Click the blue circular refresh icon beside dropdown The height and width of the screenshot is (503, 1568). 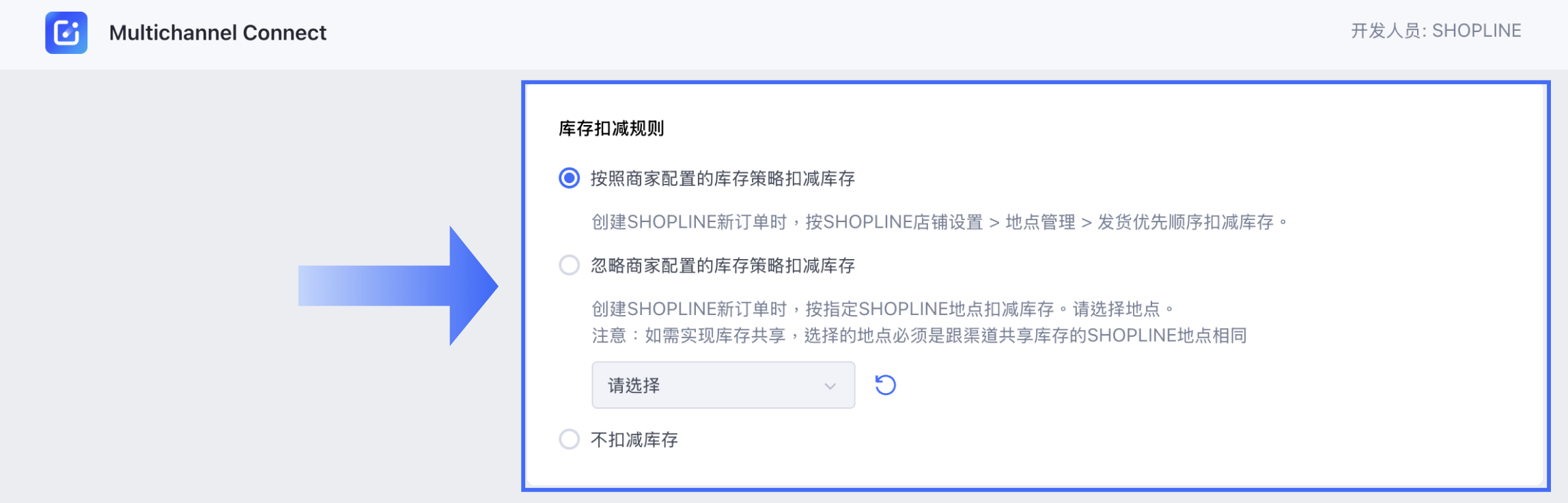(886, 385)
